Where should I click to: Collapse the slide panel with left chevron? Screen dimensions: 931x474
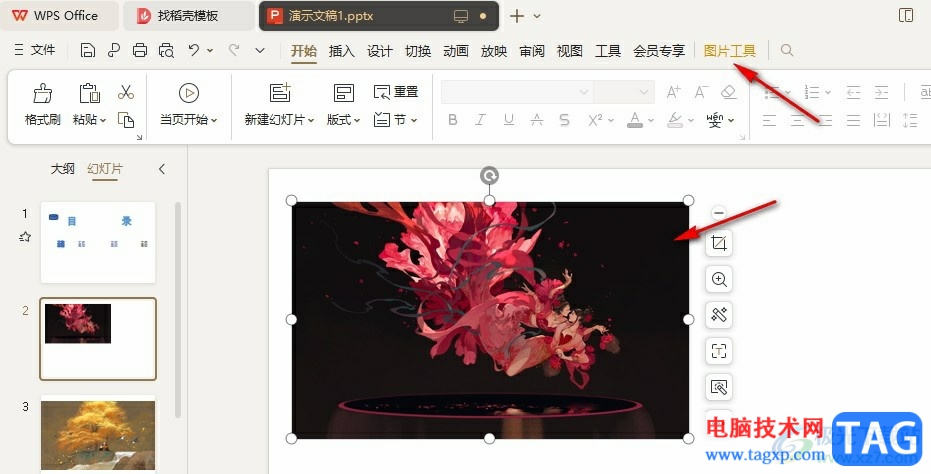(162, 169)
